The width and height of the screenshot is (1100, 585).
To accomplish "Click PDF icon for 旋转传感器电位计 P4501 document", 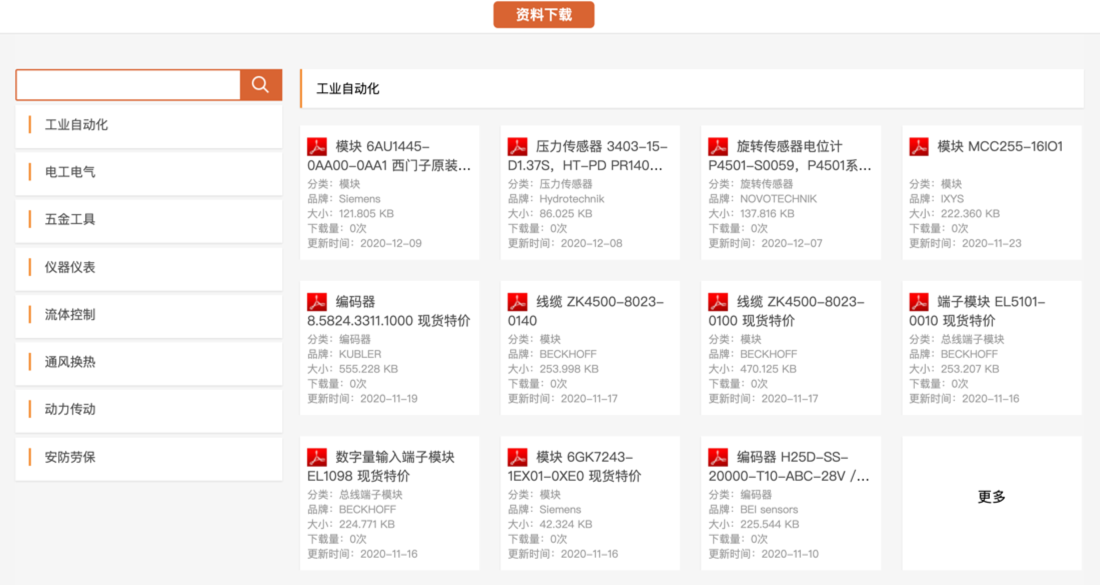I will tap(718, 147).
